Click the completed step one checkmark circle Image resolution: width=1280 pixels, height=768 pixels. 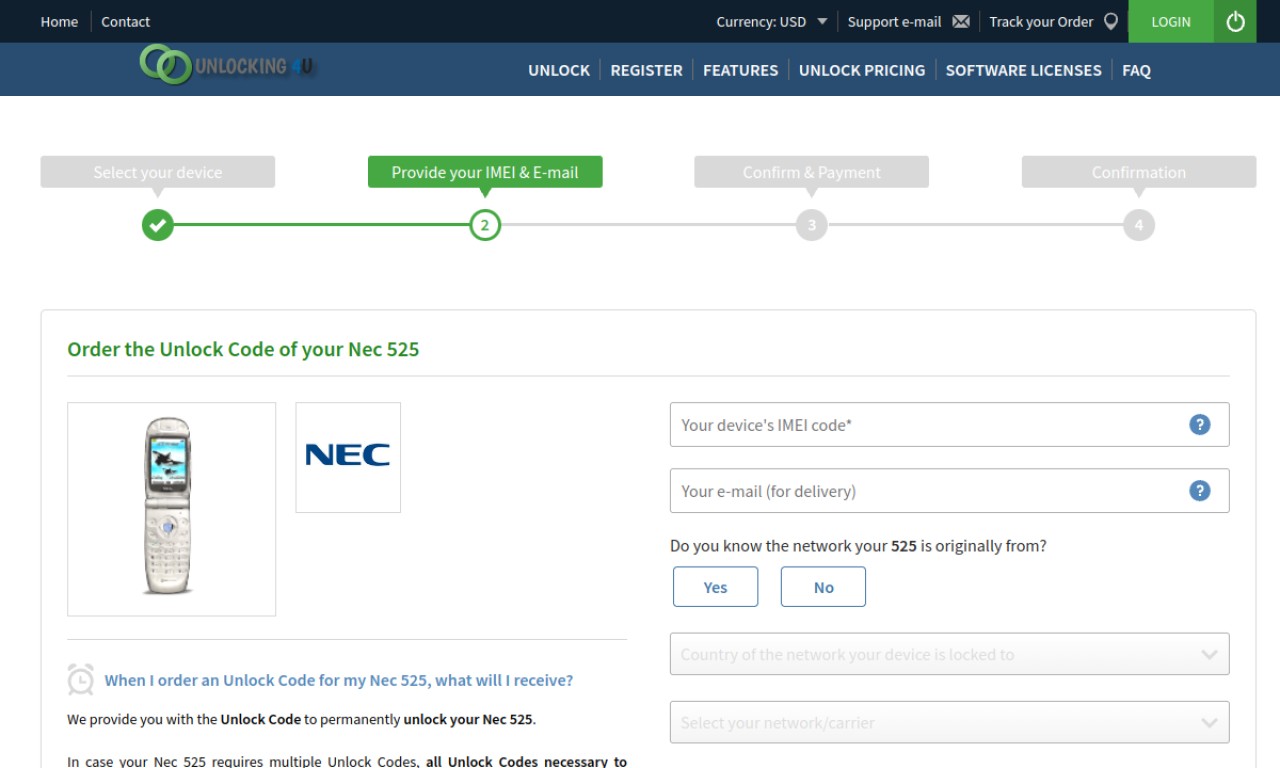pyautogui.click(x=157, y=225)
